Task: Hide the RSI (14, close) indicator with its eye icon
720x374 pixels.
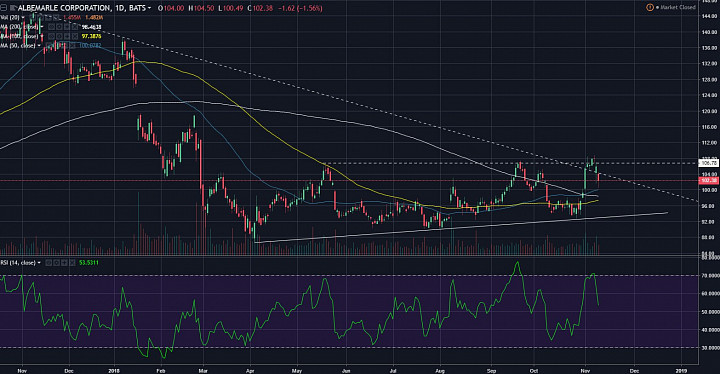Action: [x=49, y=263]
